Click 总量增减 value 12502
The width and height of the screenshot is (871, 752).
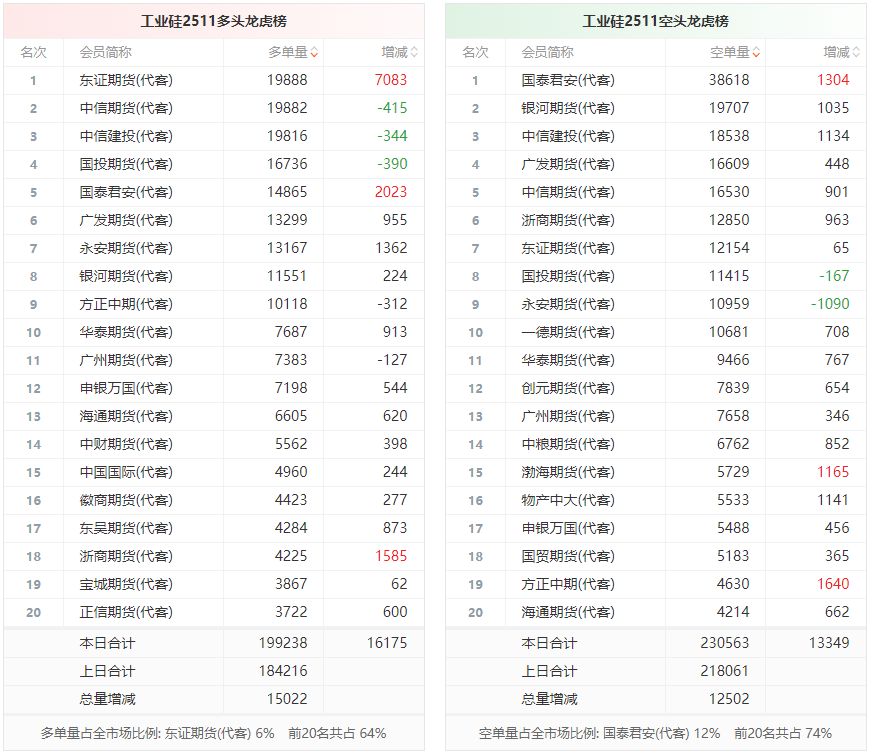click(x=729, y=699)
